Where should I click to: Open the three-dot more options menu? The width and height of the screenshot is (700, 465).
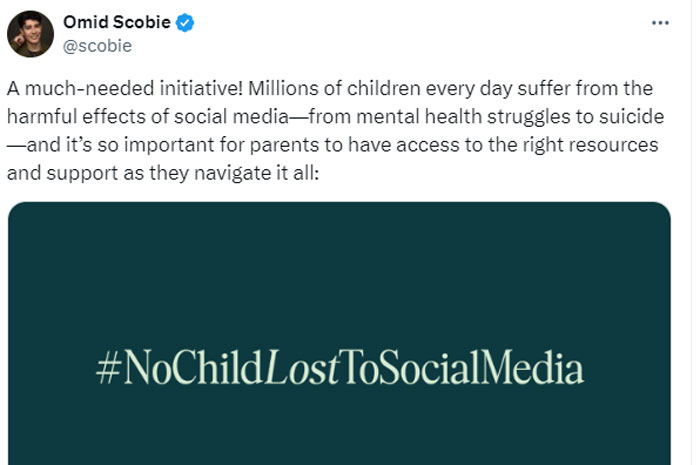click(660, 23)
